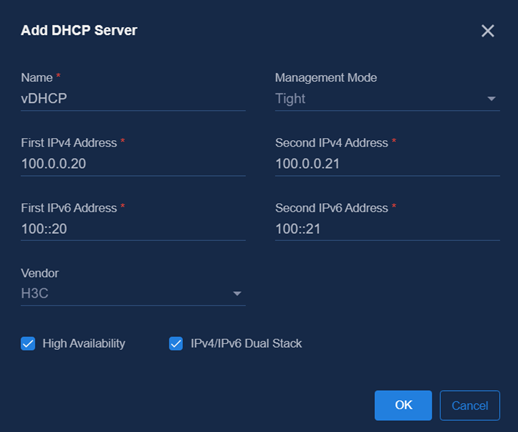Uncheck the High Availability checkbox
Viewport: 518px width, 432px height.
(x=28, y=343)
